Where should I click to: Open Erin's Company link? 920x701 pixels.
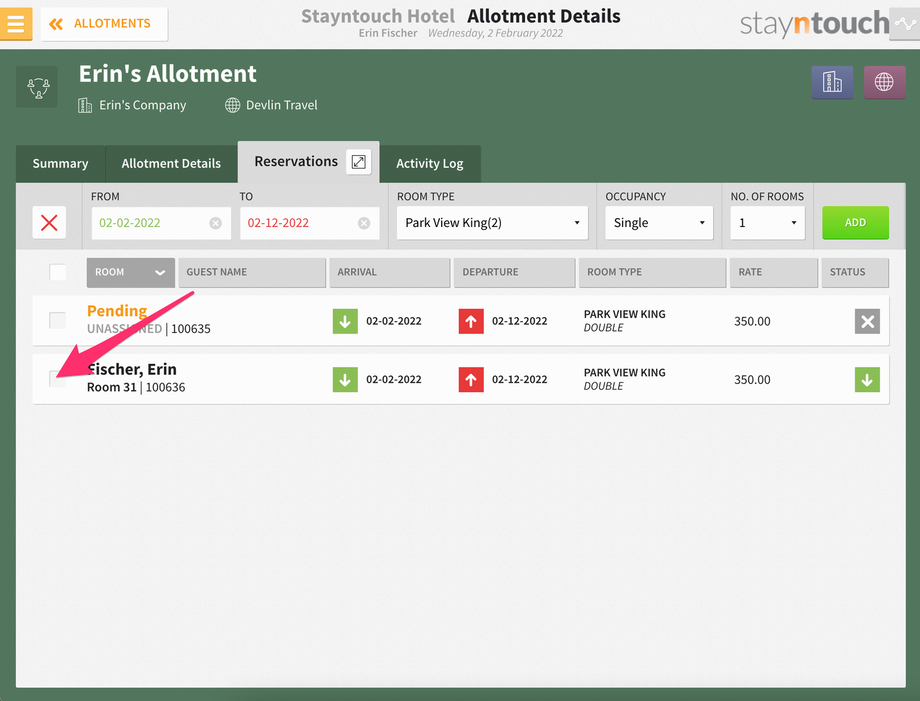point(143,105)
